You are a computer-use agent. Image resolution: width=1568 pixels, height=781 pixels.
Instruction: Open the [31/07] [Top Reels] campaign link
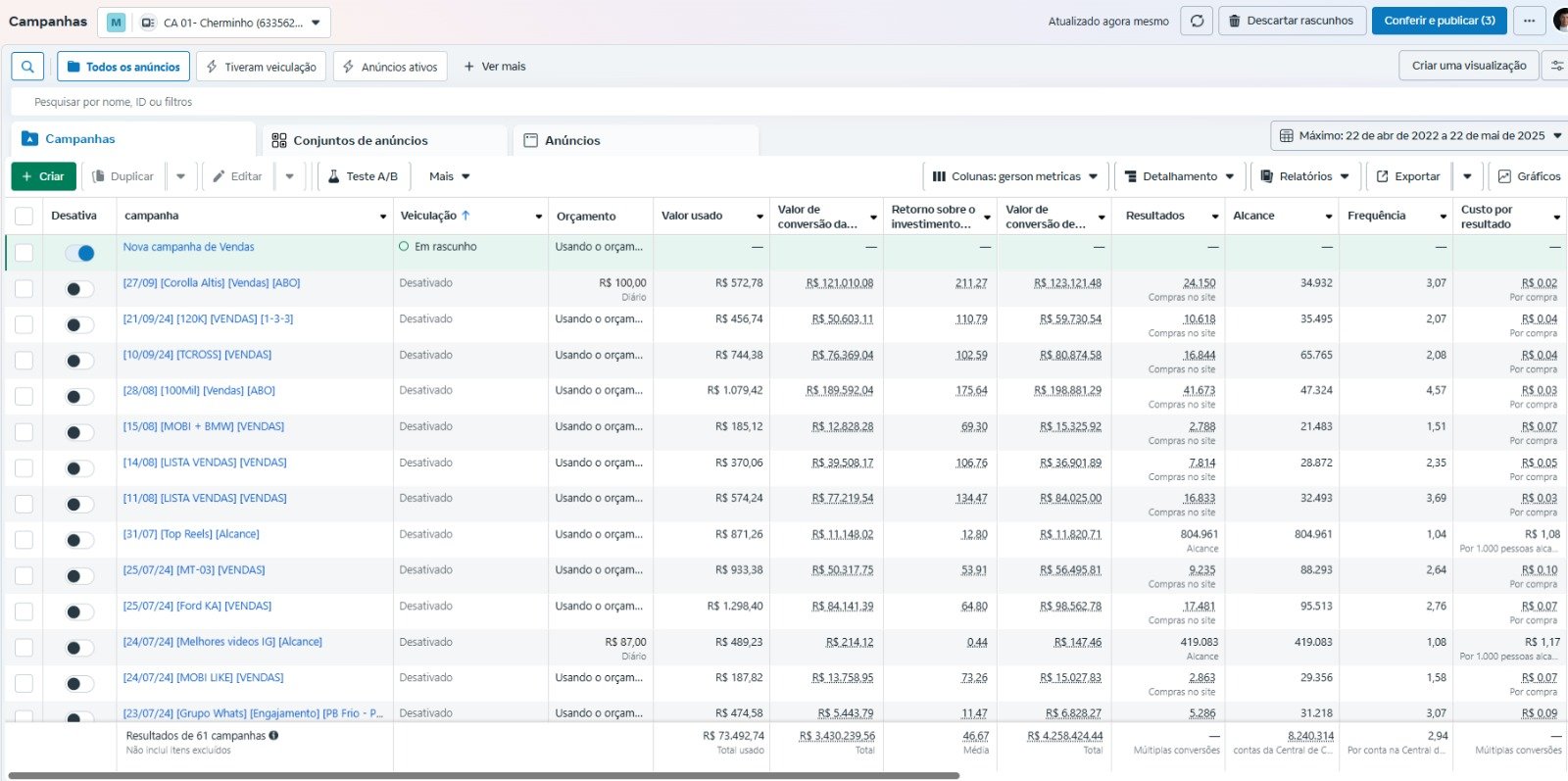pos(191,534)
